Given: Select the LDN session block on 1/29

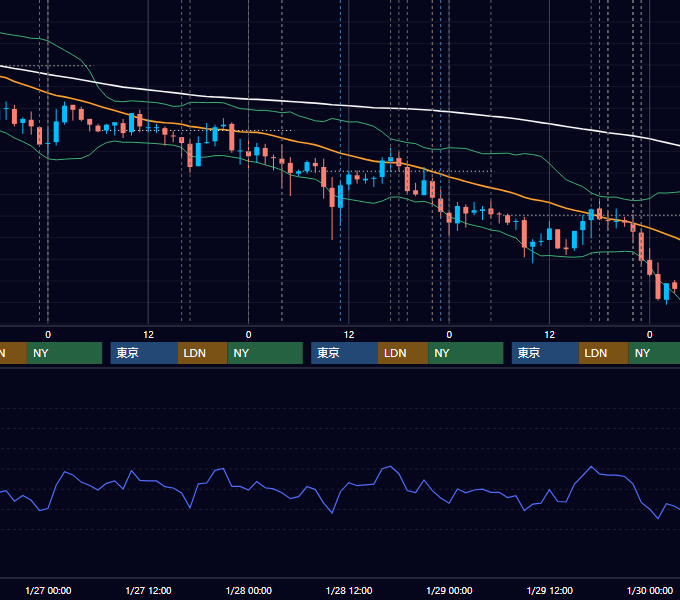Looking at the screenshot, I should 604,353.
